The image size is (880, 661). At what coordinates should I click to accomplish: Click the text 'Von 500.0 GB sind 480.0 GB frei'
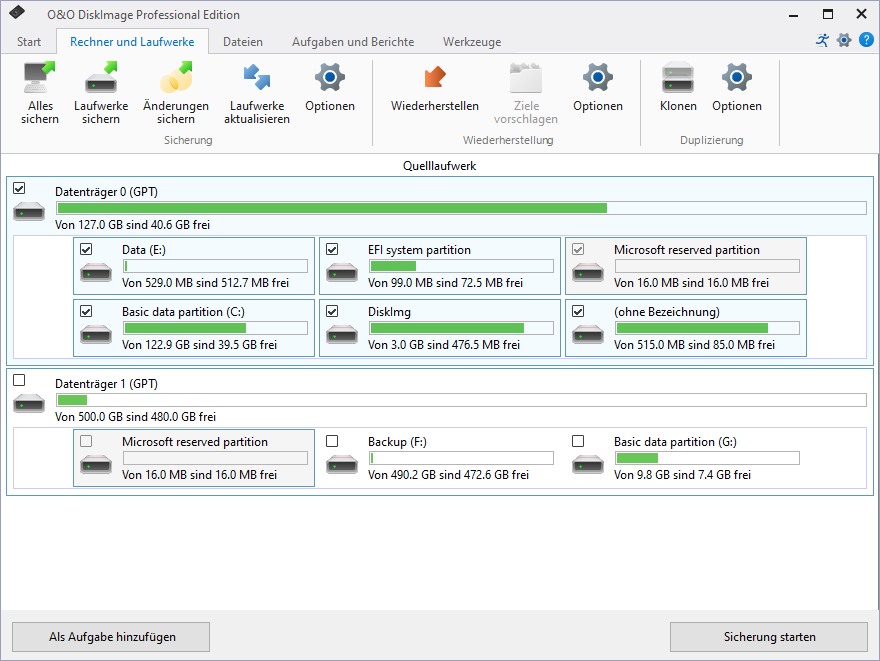135,417
